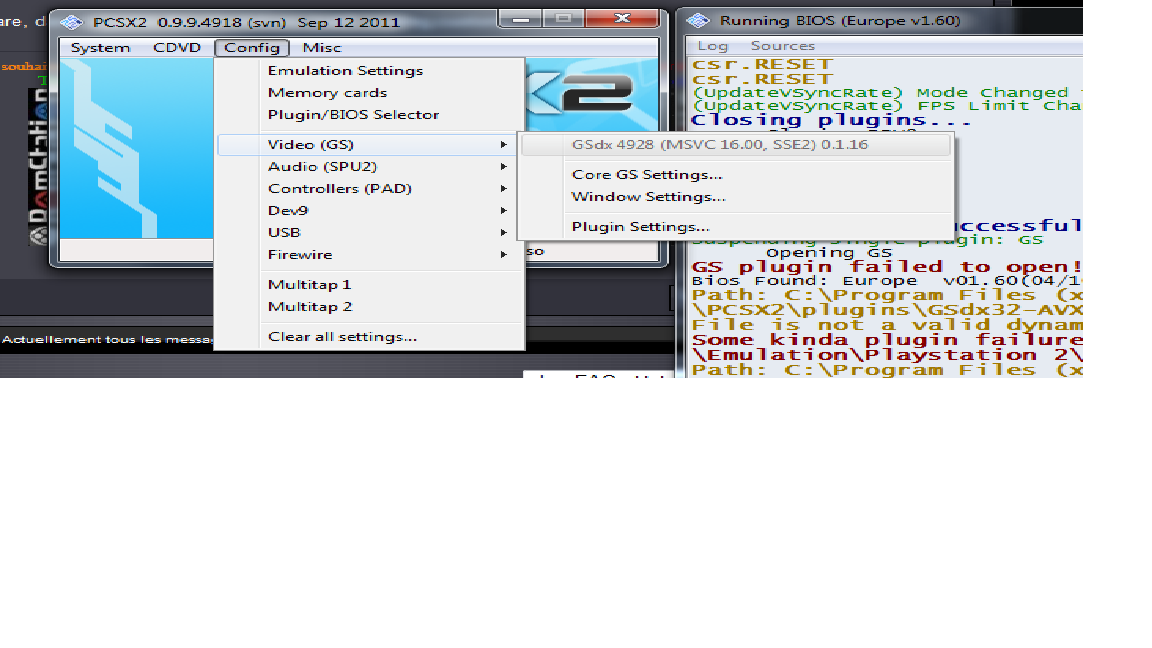1152x648 pixels.
Task: Expand the Video (GS) submenu arrow
Action: 503,145
